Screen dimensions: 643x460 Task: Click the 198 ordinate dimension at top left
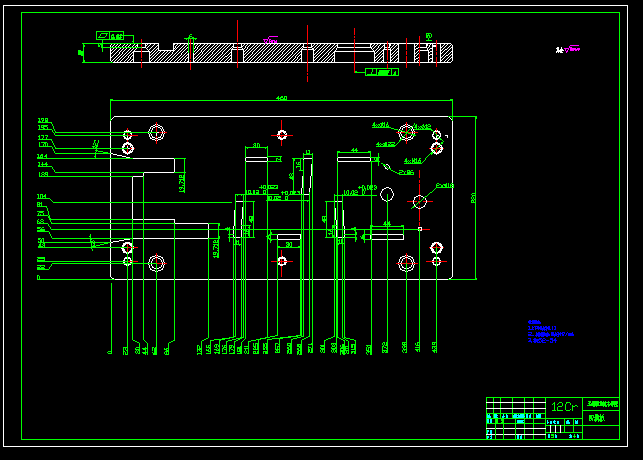click(x=43, y=120)
